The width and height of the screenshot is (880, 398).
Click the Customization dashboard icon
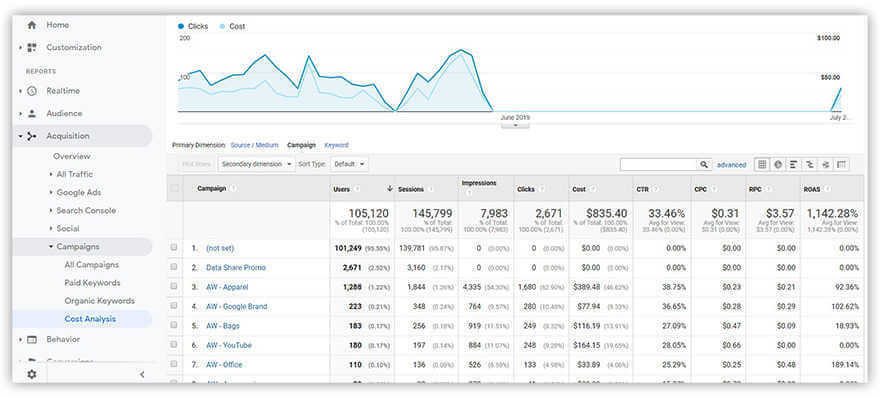click(32, 48)
